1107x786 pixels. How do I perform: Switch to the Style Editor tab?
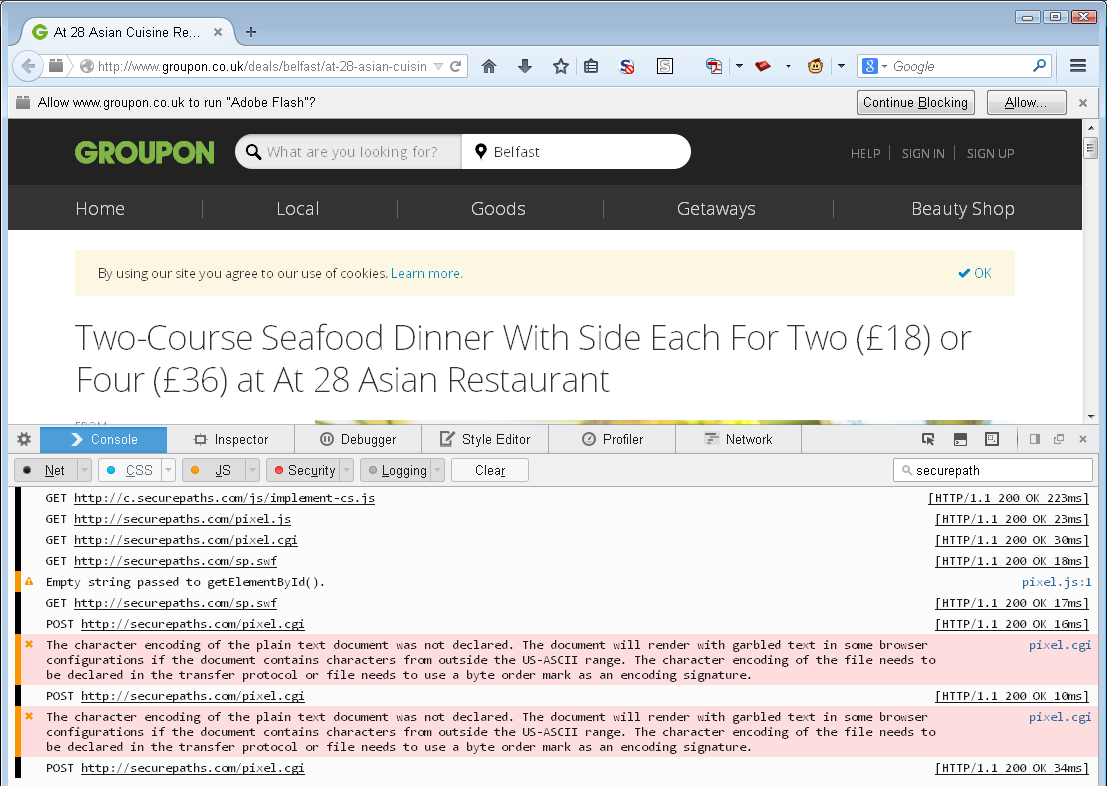tap(485, 439)
